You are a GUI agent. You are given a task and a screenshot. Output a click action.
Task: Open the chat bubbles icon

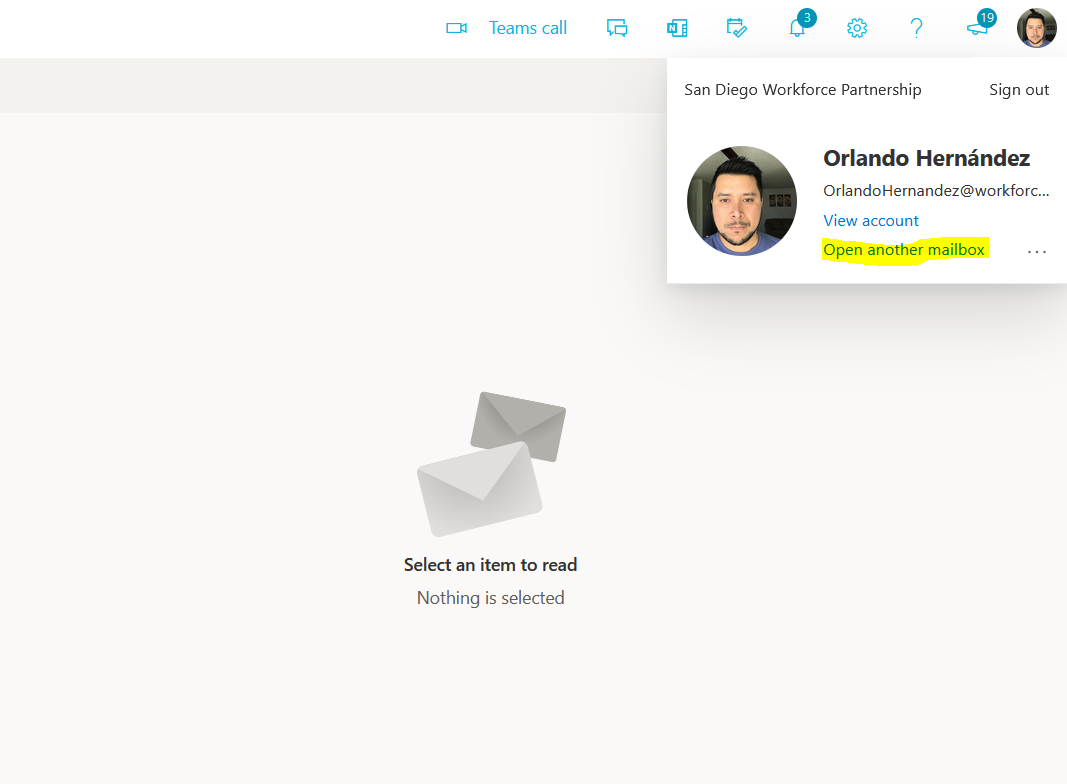(617, 28)
